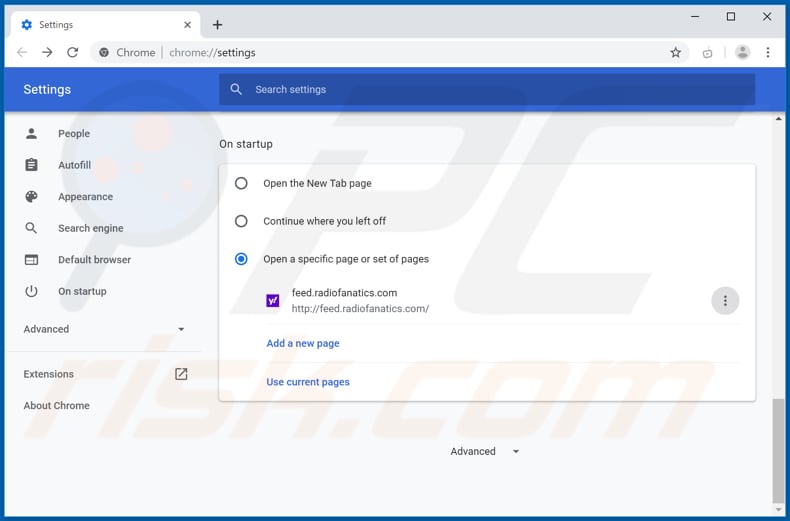Click the People person icon in sidebar
Image resolution: width=790 pixels, height=521 pixels.
(x=31, y=134)
